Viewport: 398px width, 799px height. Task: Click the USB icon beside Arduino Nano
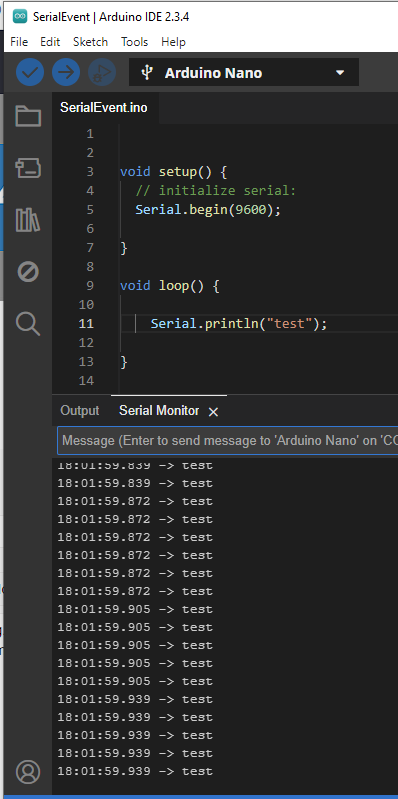147,73
